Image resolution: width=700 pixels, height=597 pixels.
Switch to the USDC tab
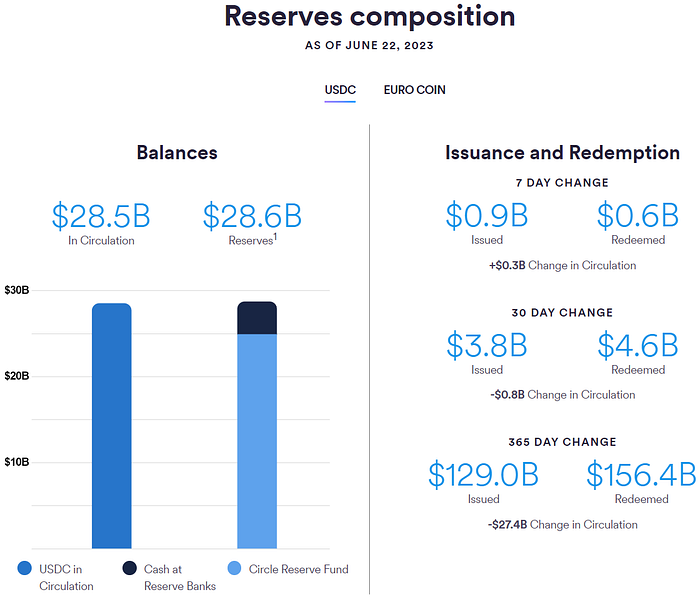coord(340,90)
